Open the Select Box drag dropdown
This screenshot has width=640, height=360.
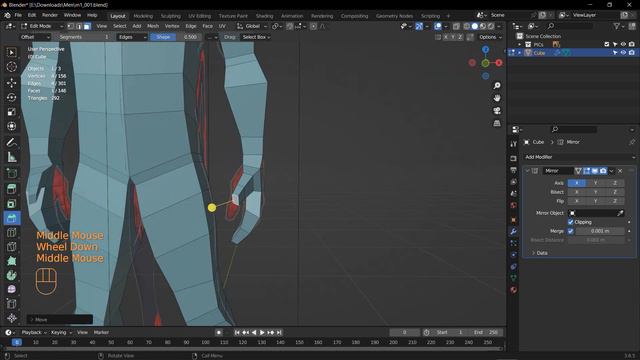pos(256,37)
